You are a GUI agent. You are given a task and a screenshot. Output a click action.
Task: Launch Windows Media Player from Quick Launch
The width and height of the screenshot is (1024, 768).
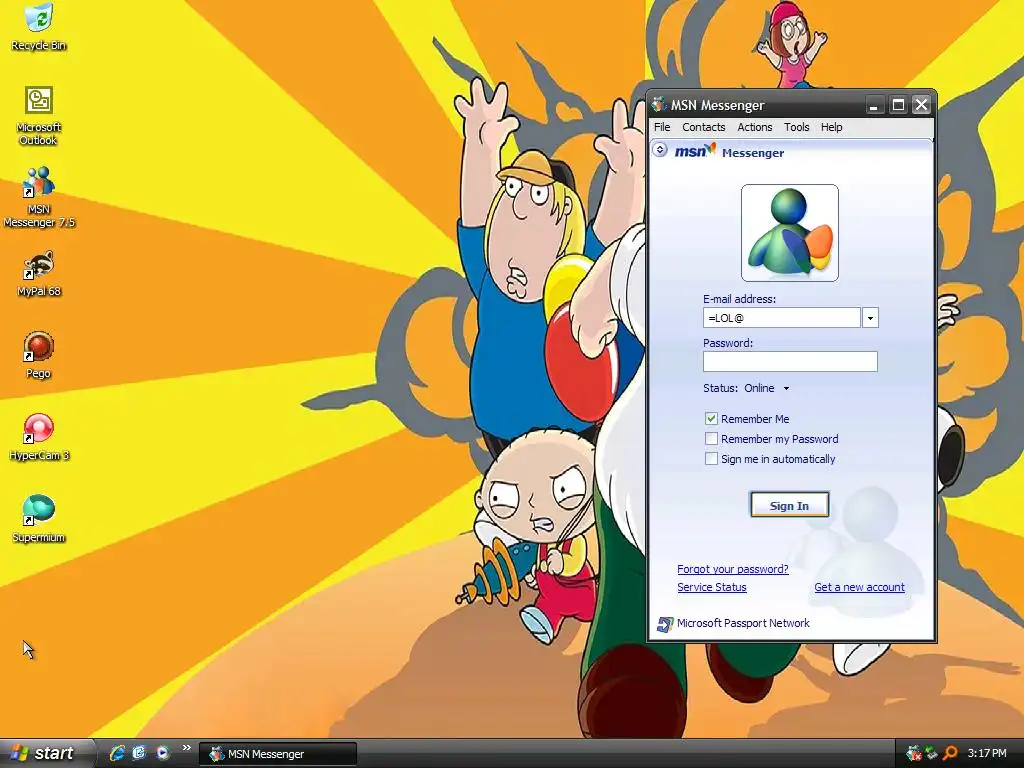pos(162,753)
